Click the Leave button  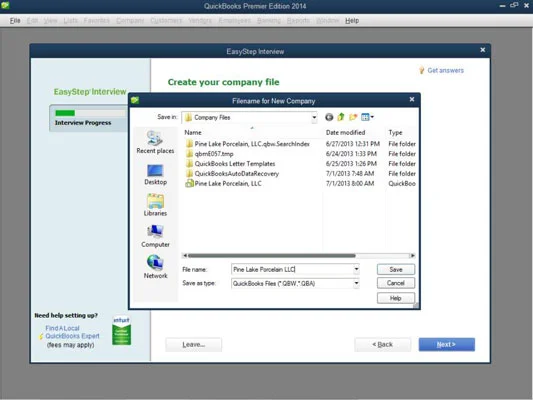click(193, 345)
